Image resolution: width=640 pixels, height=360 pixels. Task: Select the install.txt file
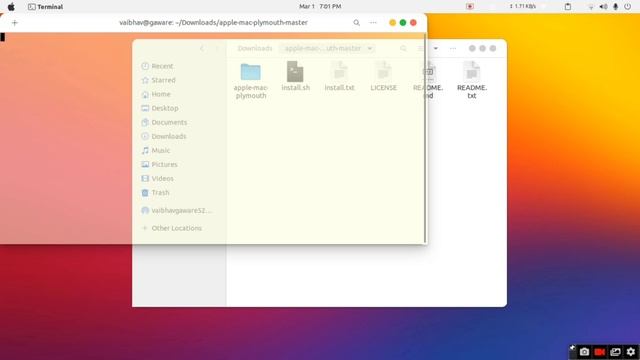coord(340,72)
